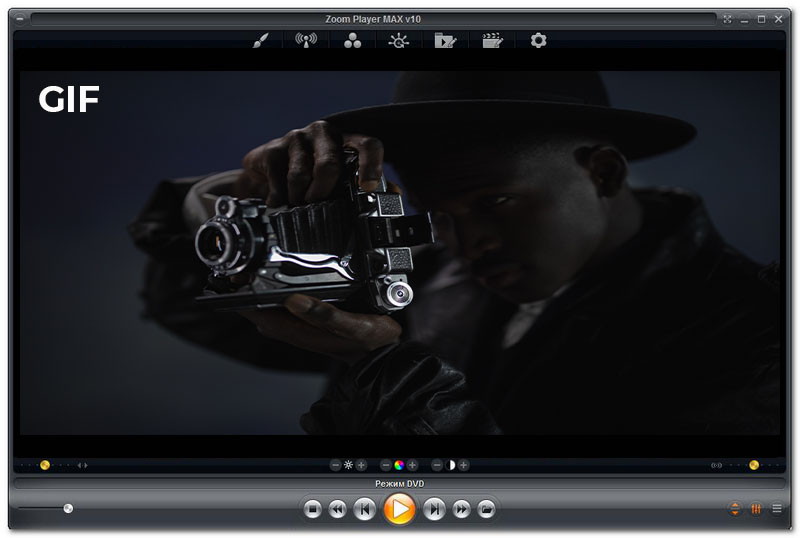
Task: Close the Zoom Player window
Action: pyautogui.click(x=779, y=19)
